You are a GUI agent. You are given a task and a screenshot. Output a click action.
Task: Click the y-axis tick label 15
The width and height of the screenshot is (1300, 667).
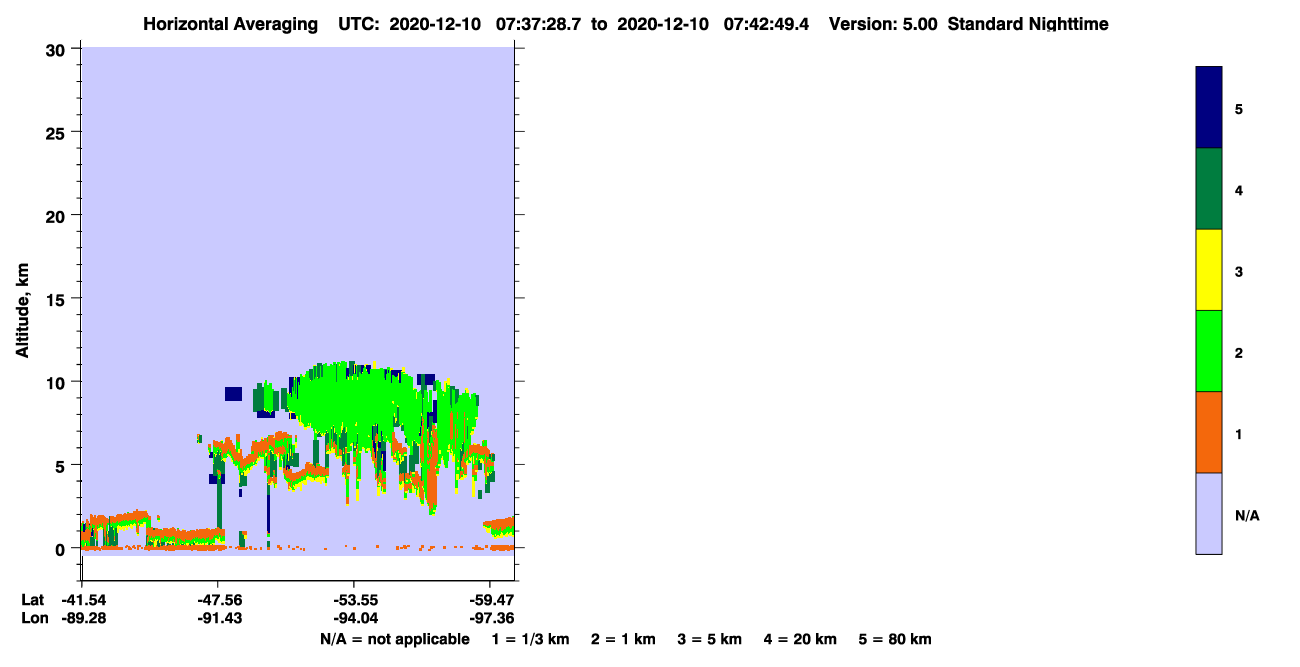pyautogui.click(x=58, y=299)
